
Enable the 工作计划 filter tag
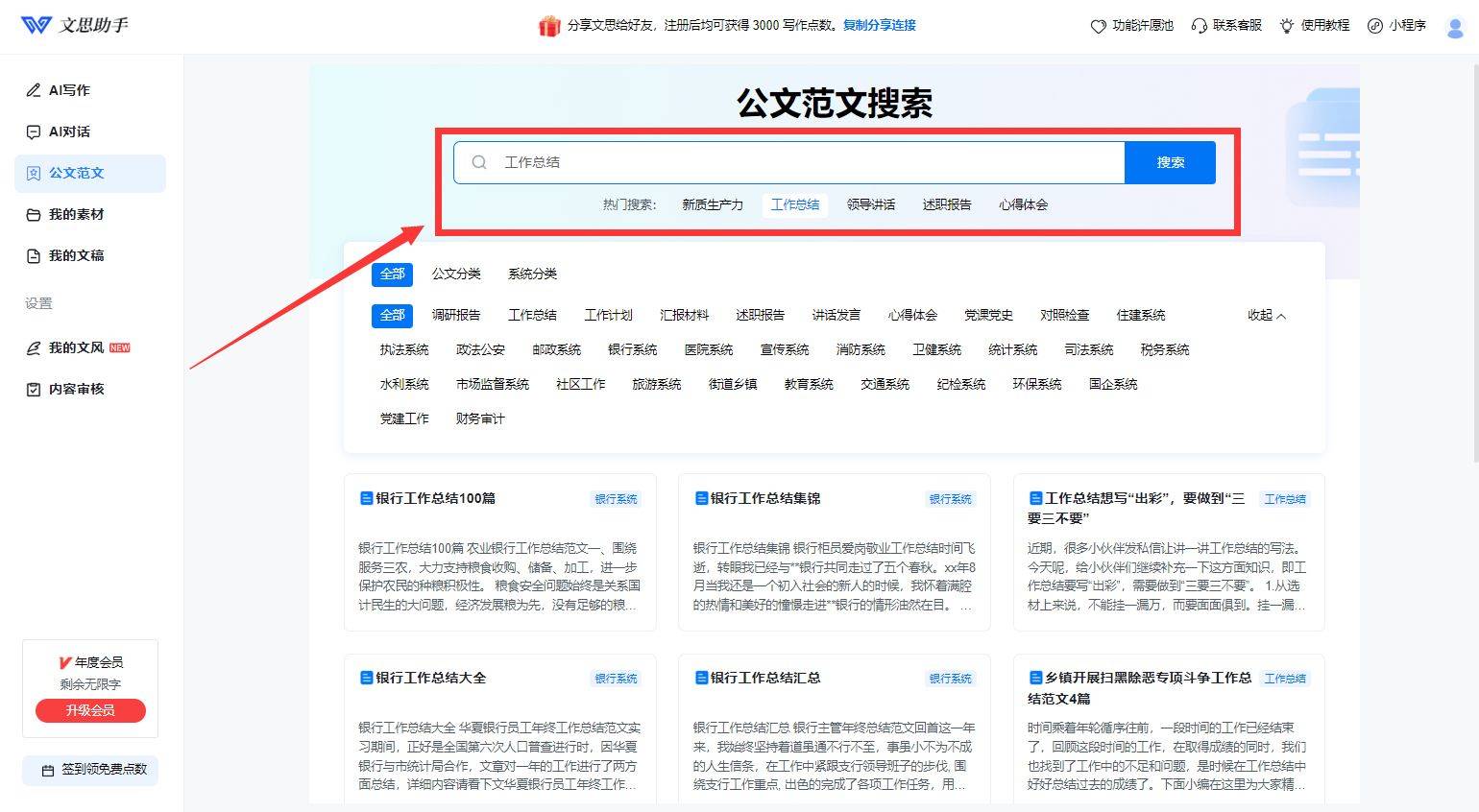(x=608, y=315)
